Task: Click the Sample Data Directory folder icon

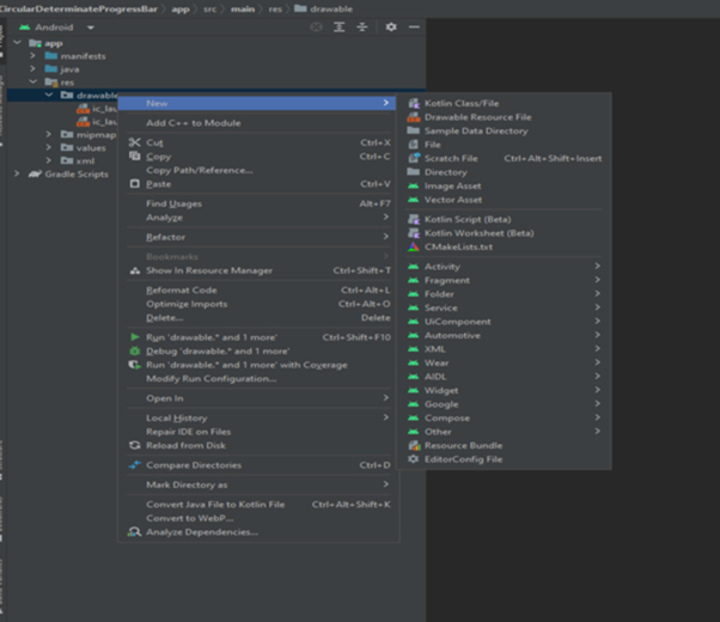Action: pyautogui.click(x=413, y=131)
